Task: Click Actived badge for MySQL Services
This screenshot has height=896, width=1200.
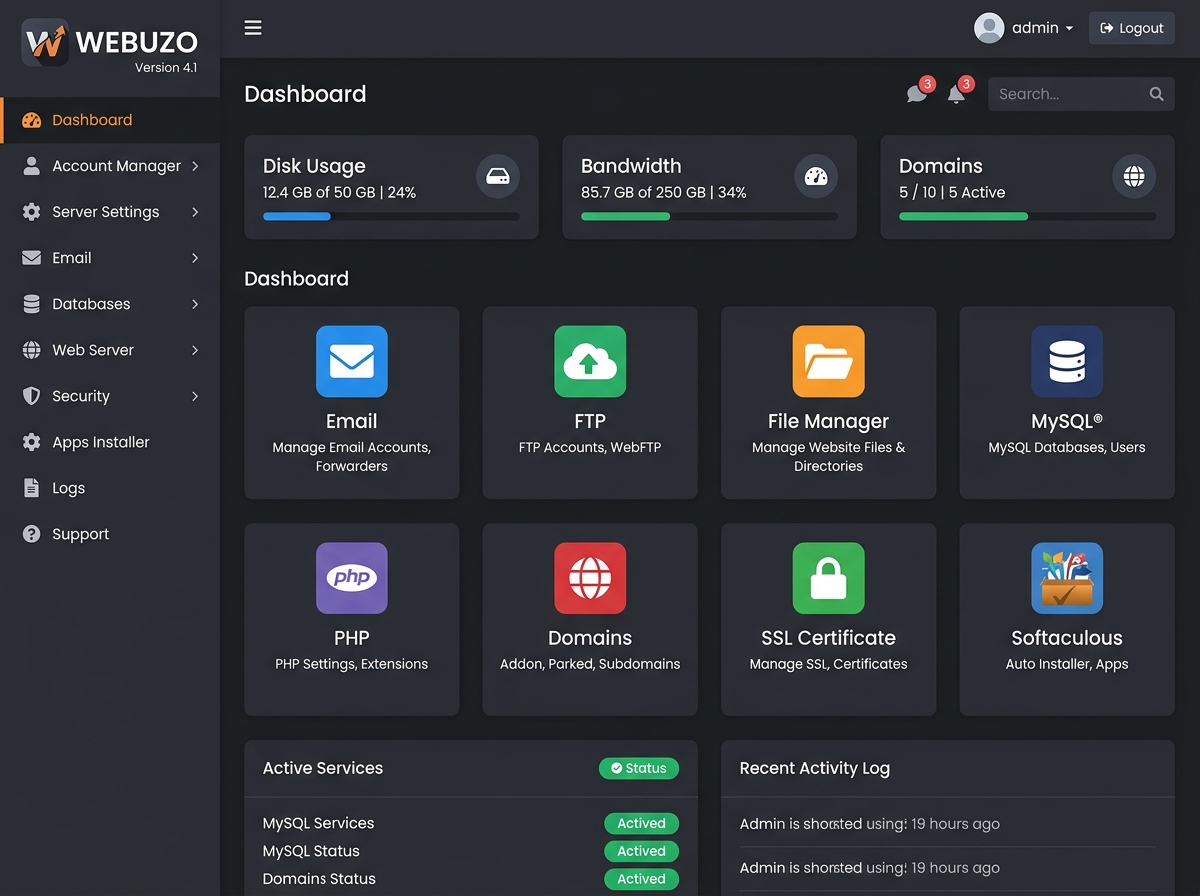Action: point(641,824)
